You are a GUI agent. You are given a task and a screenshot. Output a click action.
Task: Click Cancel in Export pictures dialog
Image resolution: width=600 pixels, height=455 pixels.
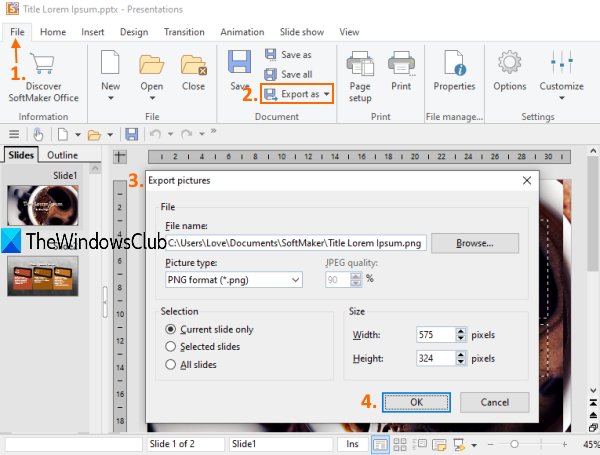(495, 402)
